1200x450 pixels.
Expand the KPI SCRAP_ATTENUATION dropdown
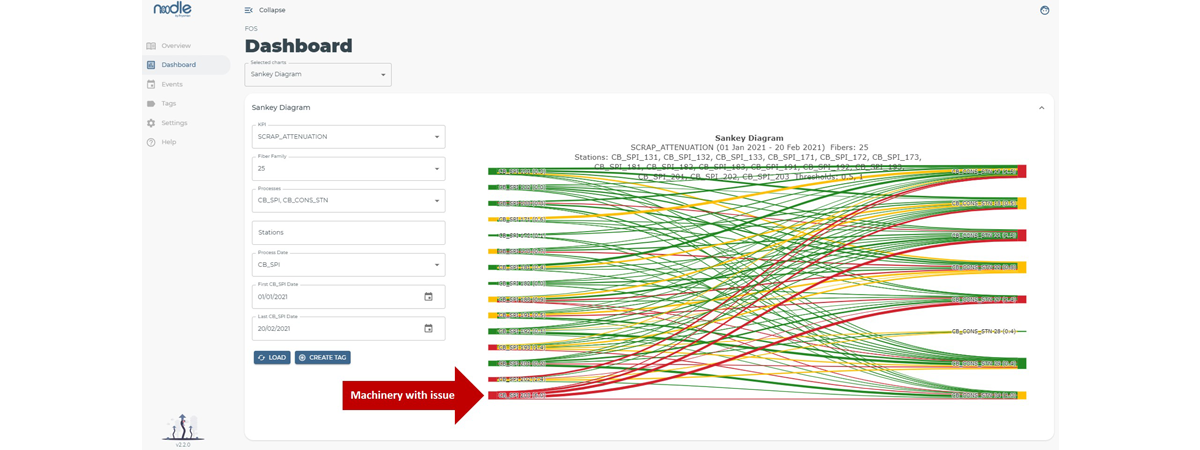pos(348,137)
